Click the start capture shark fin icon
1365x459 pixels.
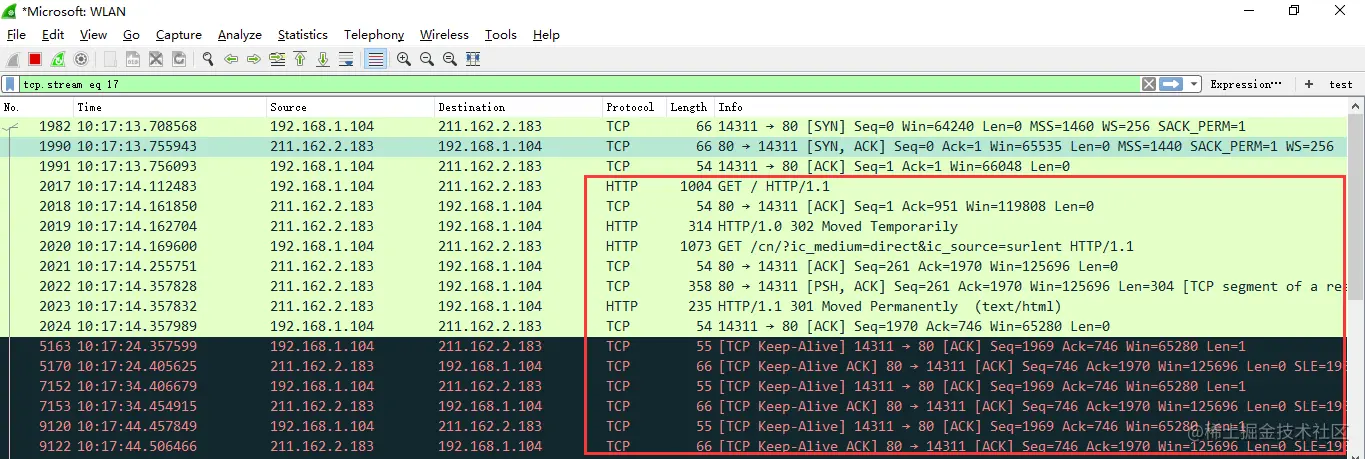pos(13,59)
